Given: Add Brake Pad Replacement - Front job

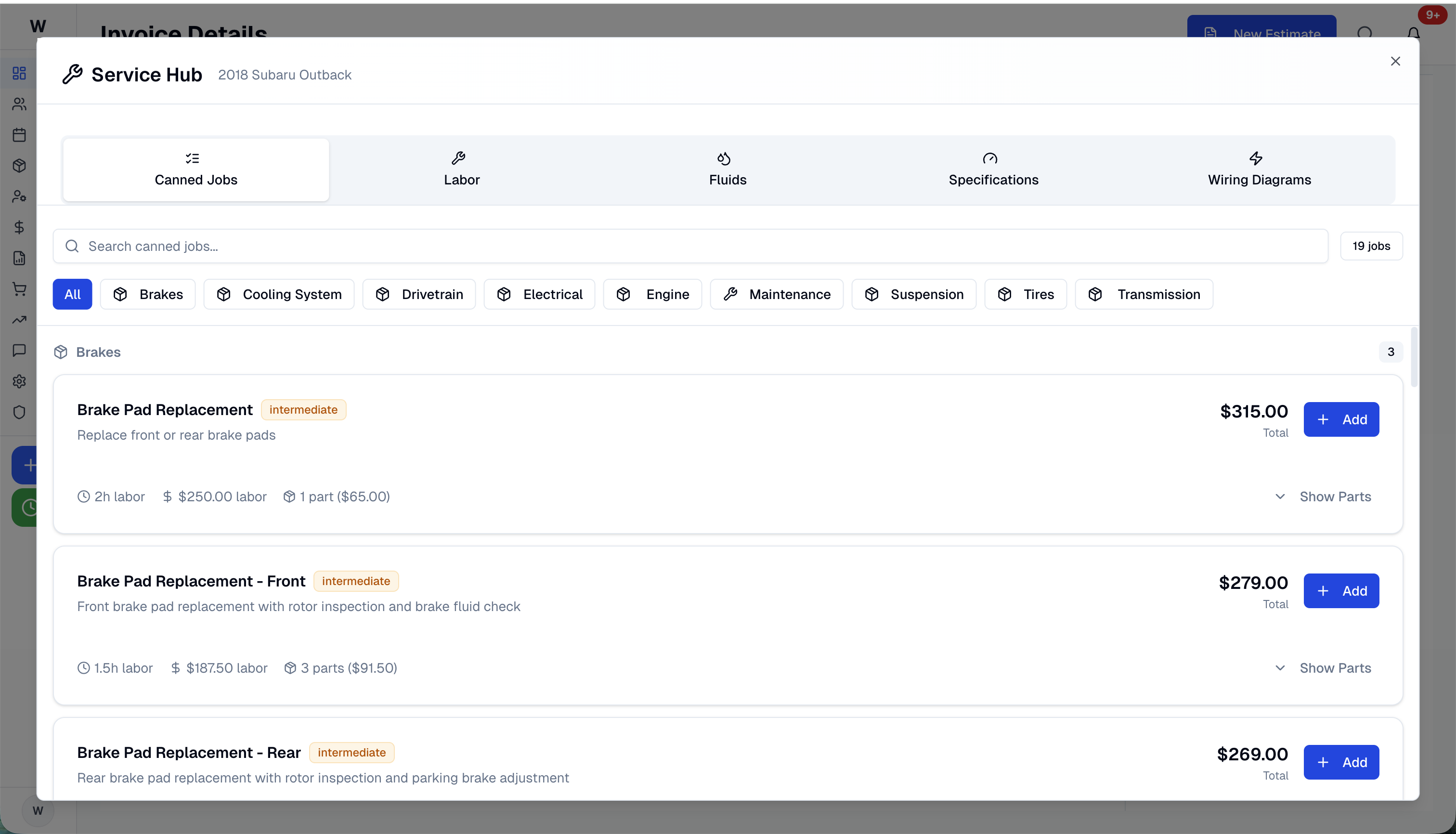Looking at the screenshot, I should click(x=1341, y=590).
